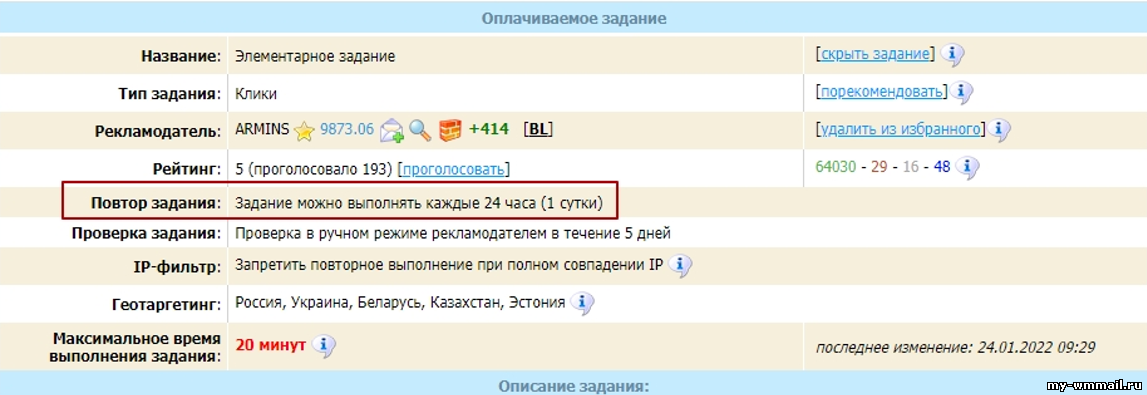1147x395 pixels.
Task: Click the gray count 16
Action: (910, 166)
